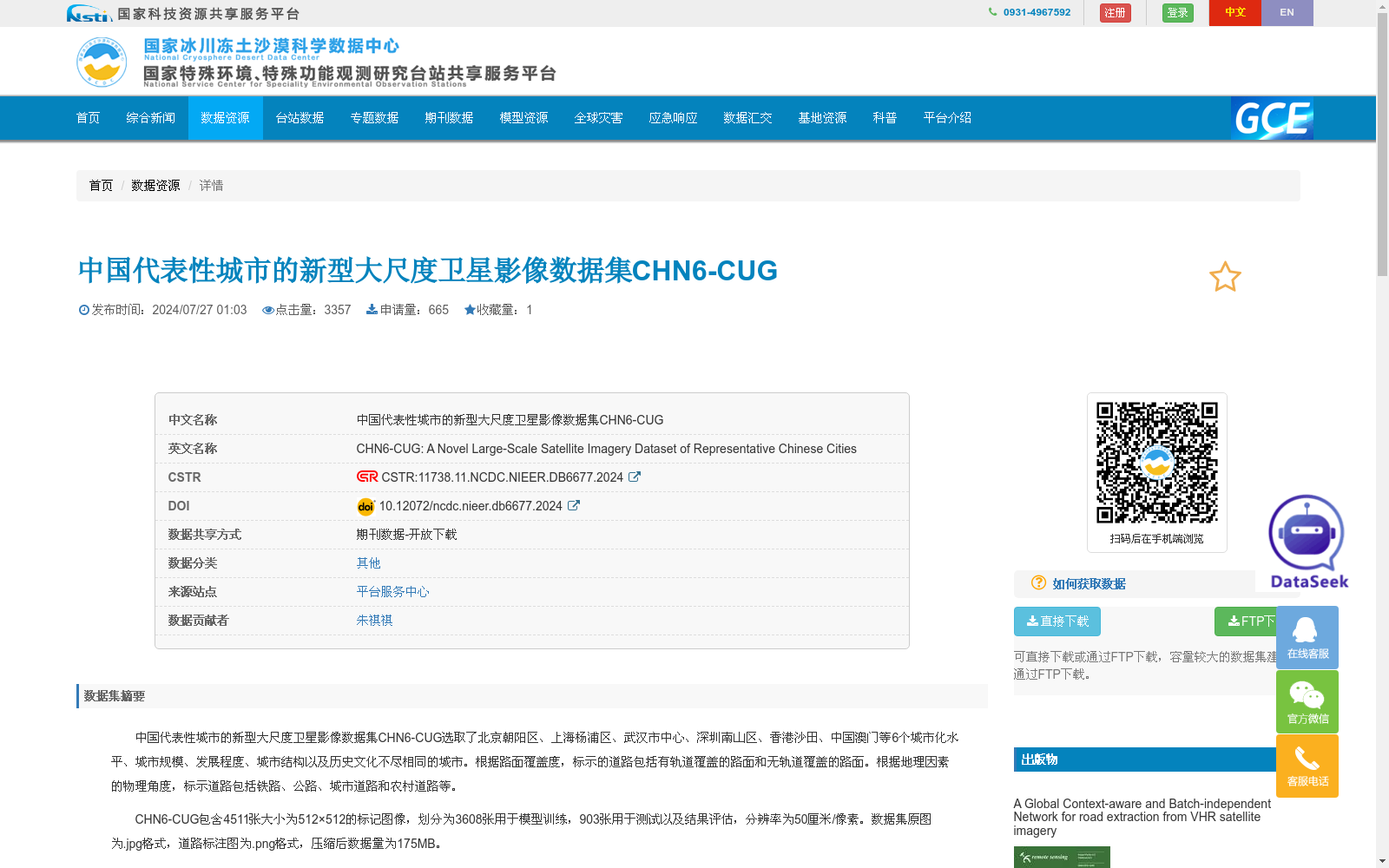
Task: Open 台站数据 menu item
Action: click(300, 118)
